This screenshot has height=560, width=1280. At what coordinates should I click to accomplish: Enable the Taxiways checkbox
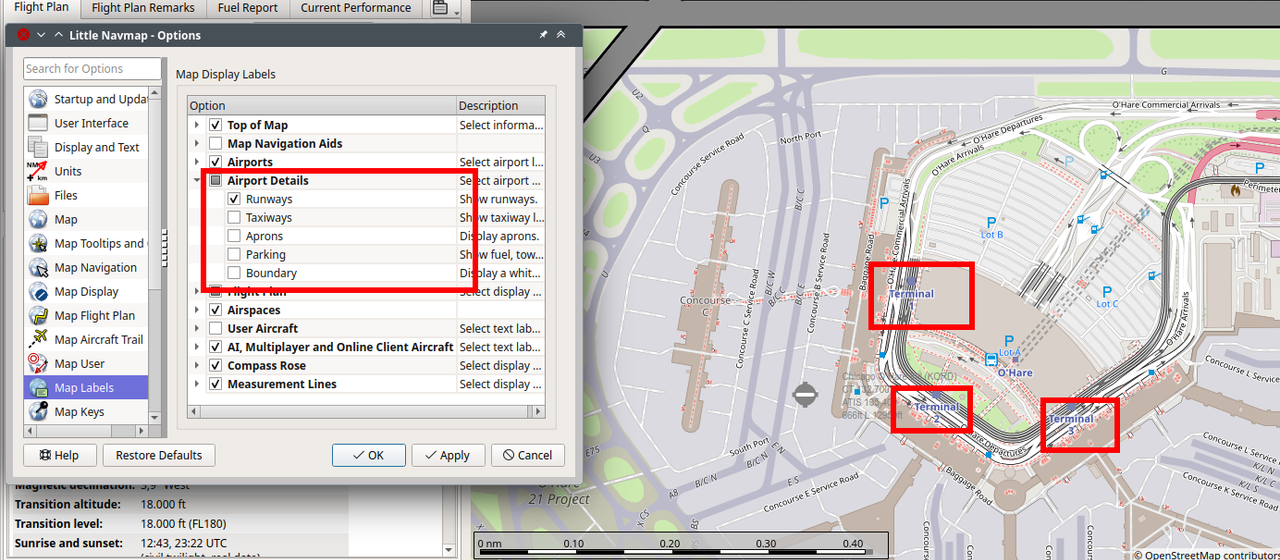234,218
